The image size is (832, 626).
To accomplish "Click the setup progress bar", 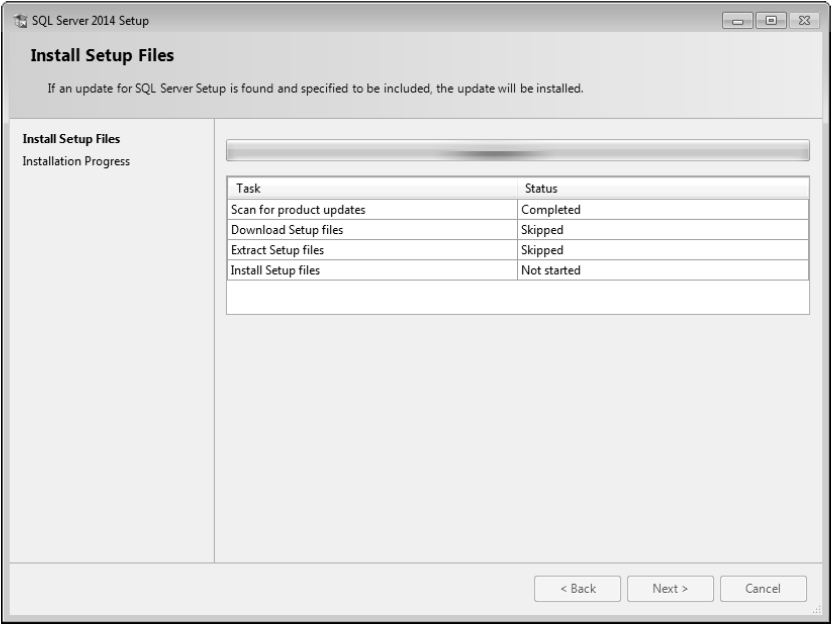I will (x=518, y=150).
